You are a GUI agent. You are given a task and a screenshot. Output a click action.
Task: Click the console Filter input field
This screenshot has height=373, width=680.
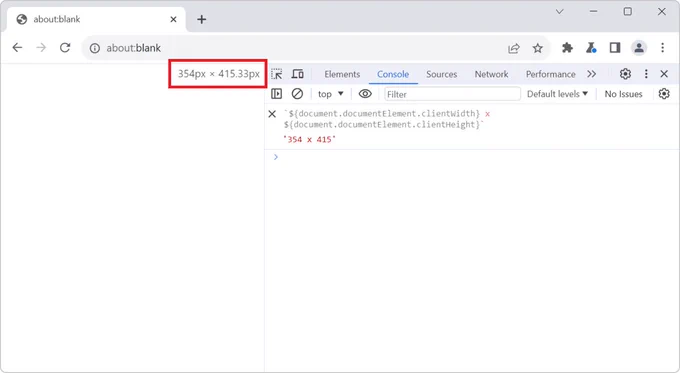(x=452, y=94)
